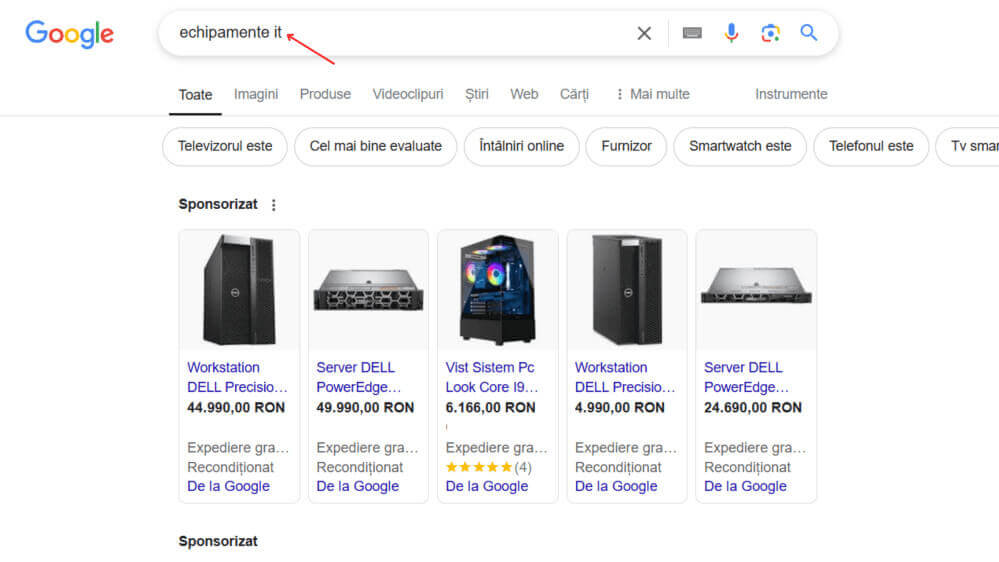Clear the search query with the X icon
Viewport: 999px width, 562px height.
[x=644, y=33]
